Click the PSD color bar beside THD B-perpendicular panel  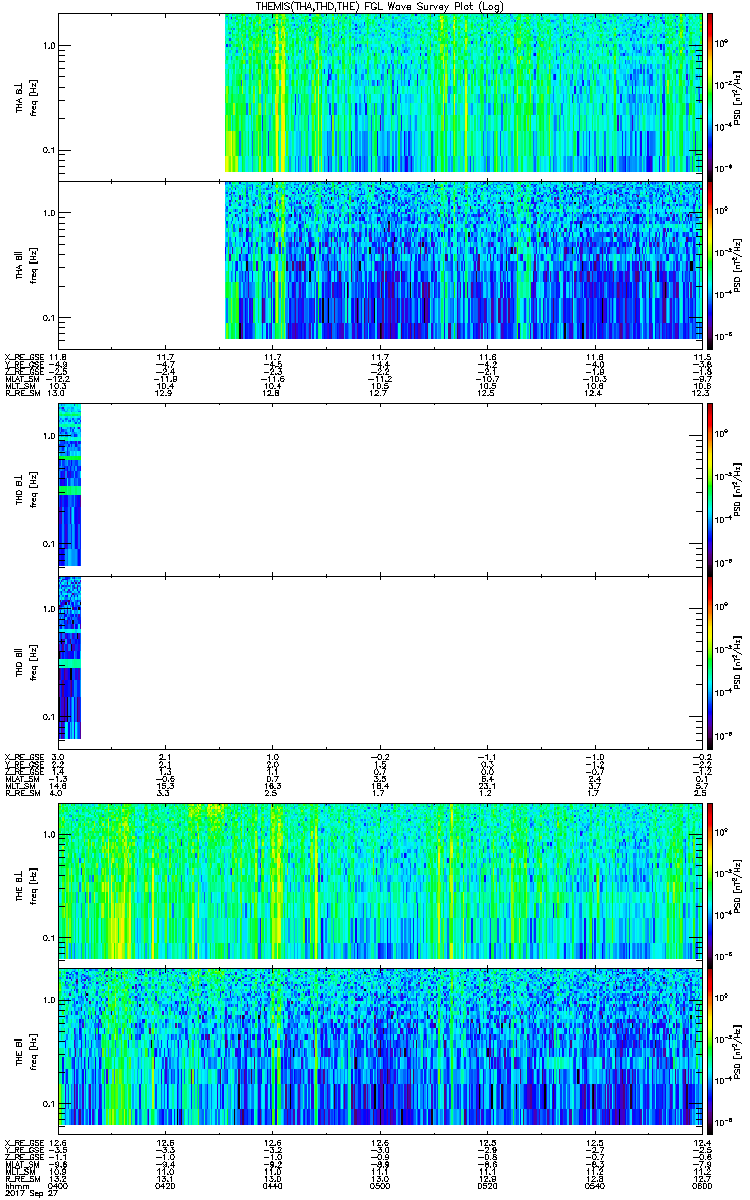tap(709, 488)
